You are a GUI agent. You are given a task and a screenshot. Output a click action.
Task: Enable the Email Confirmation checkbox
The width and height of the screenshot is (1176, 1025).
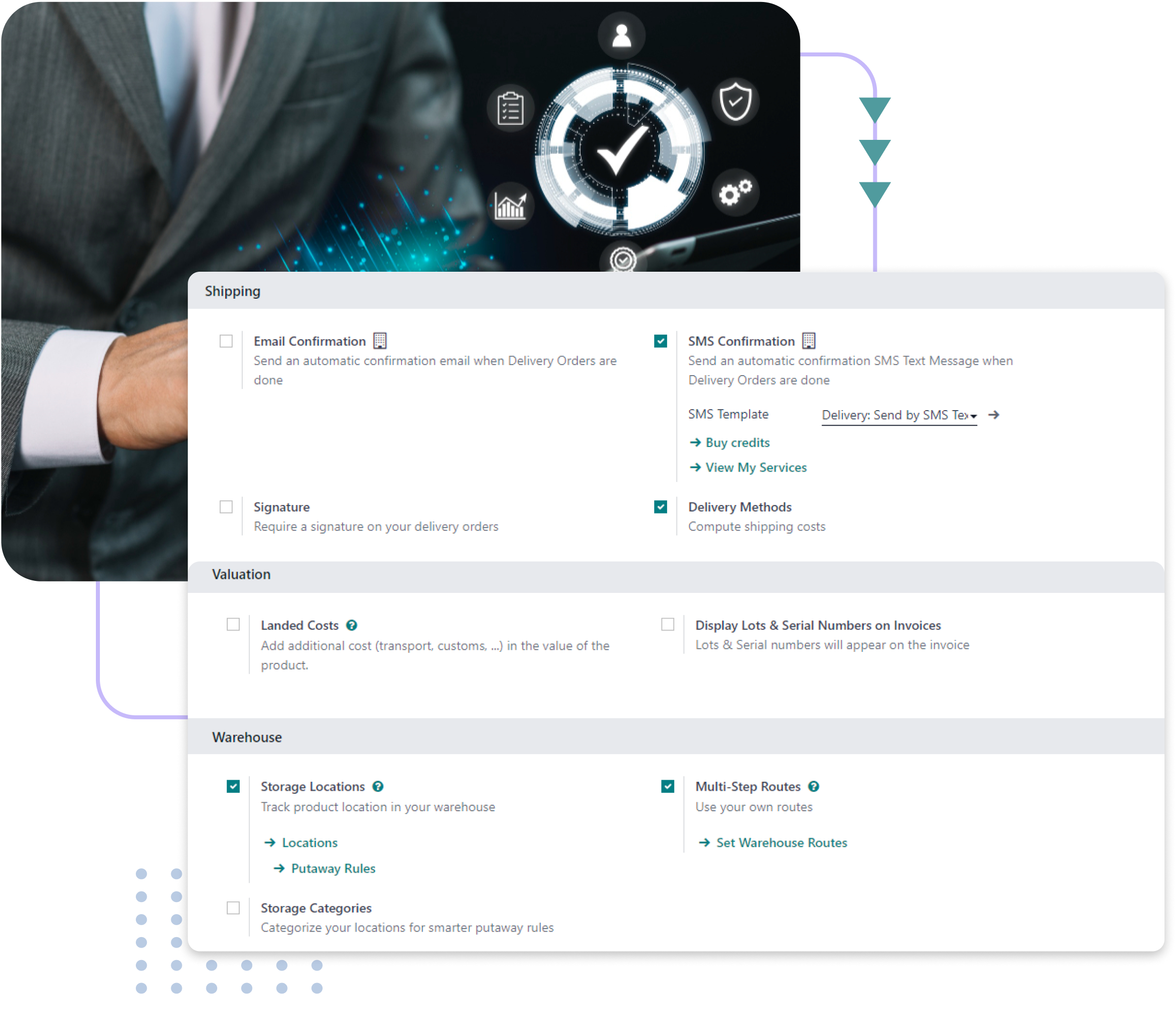[x=228, y=341]
